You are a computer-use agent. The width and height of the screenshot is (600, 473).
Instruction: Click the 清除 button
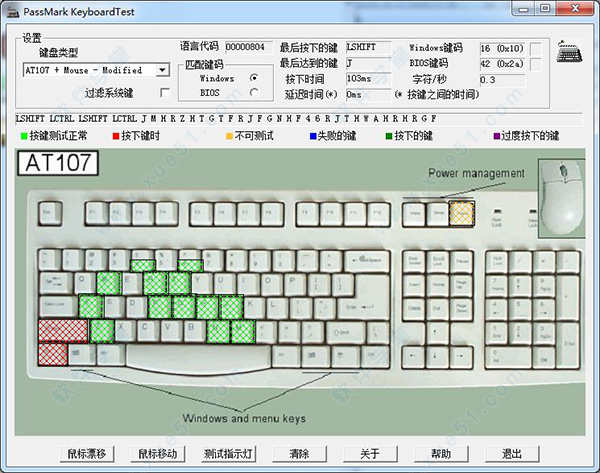click(x=300, y=454)
